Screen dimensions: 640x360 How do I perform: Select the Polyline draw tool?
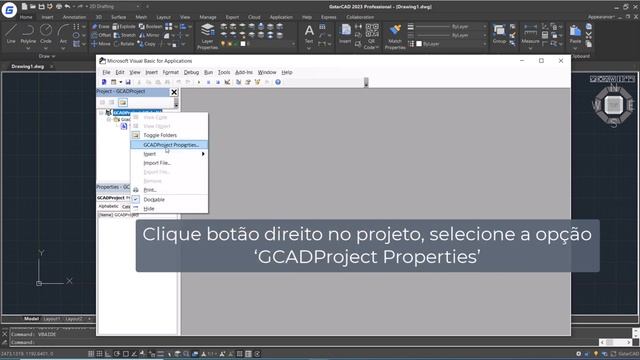pos(28,33)
